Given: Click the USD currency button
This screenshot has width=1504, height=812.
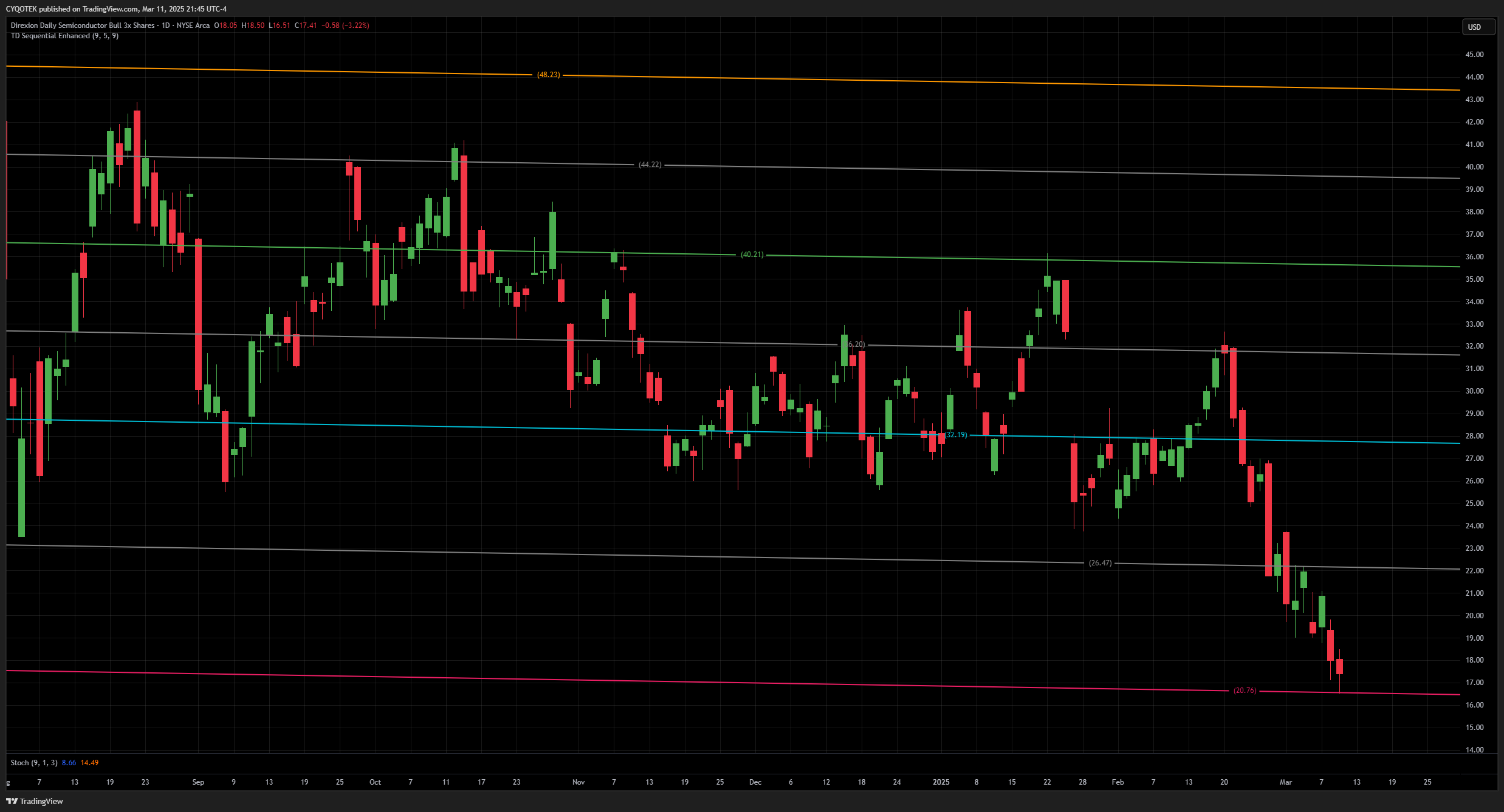Looking at the screenshot, I should pyautogui.click(x=1478, y=27).
